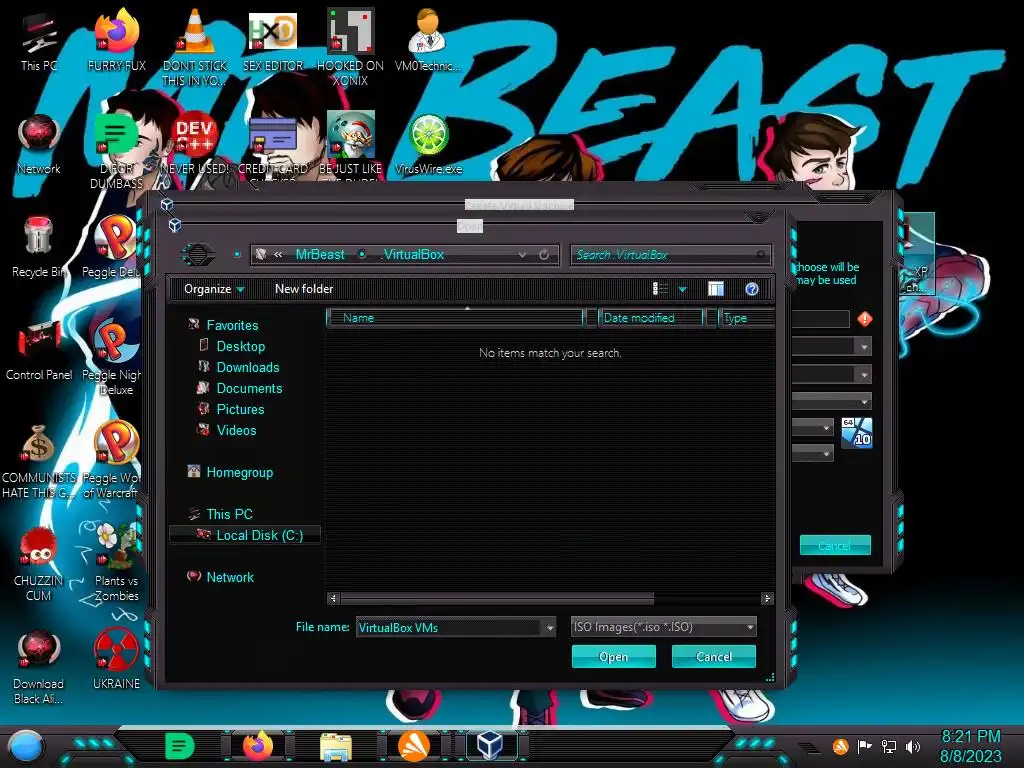
Task: Click the Open button
Action: pos(613,656)
